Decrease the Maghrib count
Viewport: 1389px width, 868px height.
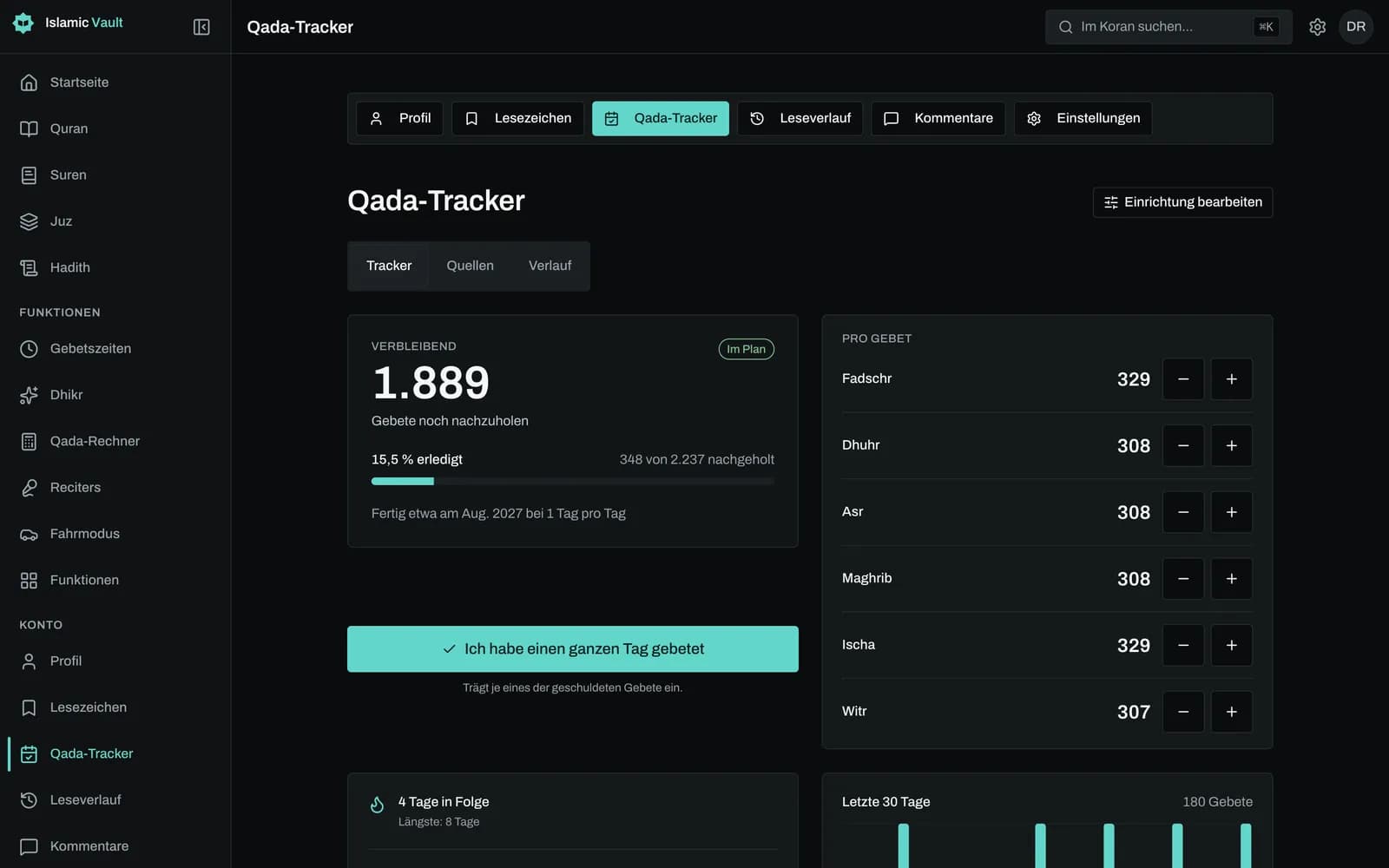(1182, 579)
